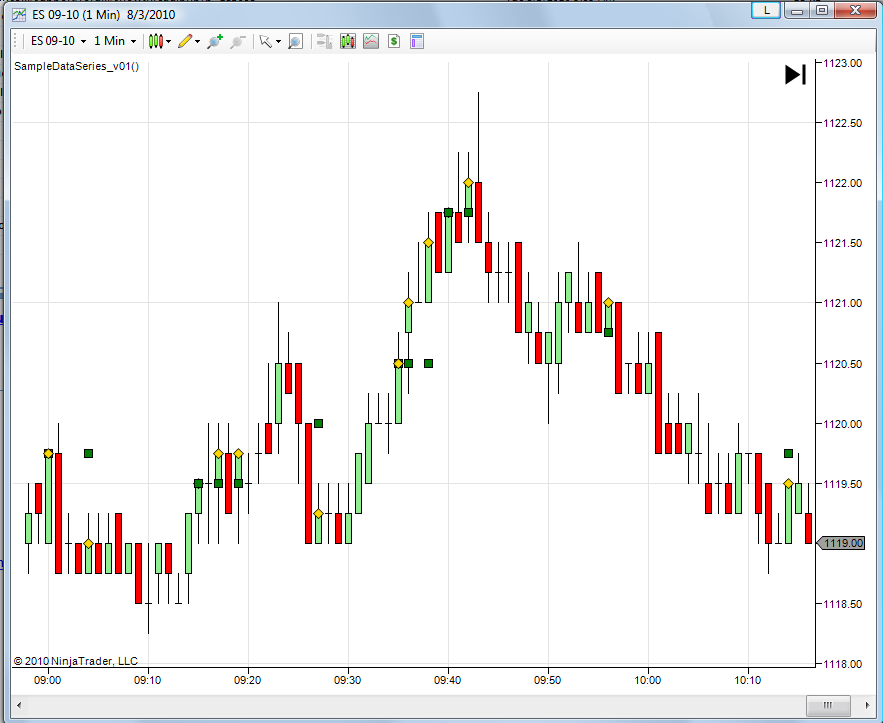Click the 1118.00 price axis label
The image size is (883, 723).
click(842, 664)
